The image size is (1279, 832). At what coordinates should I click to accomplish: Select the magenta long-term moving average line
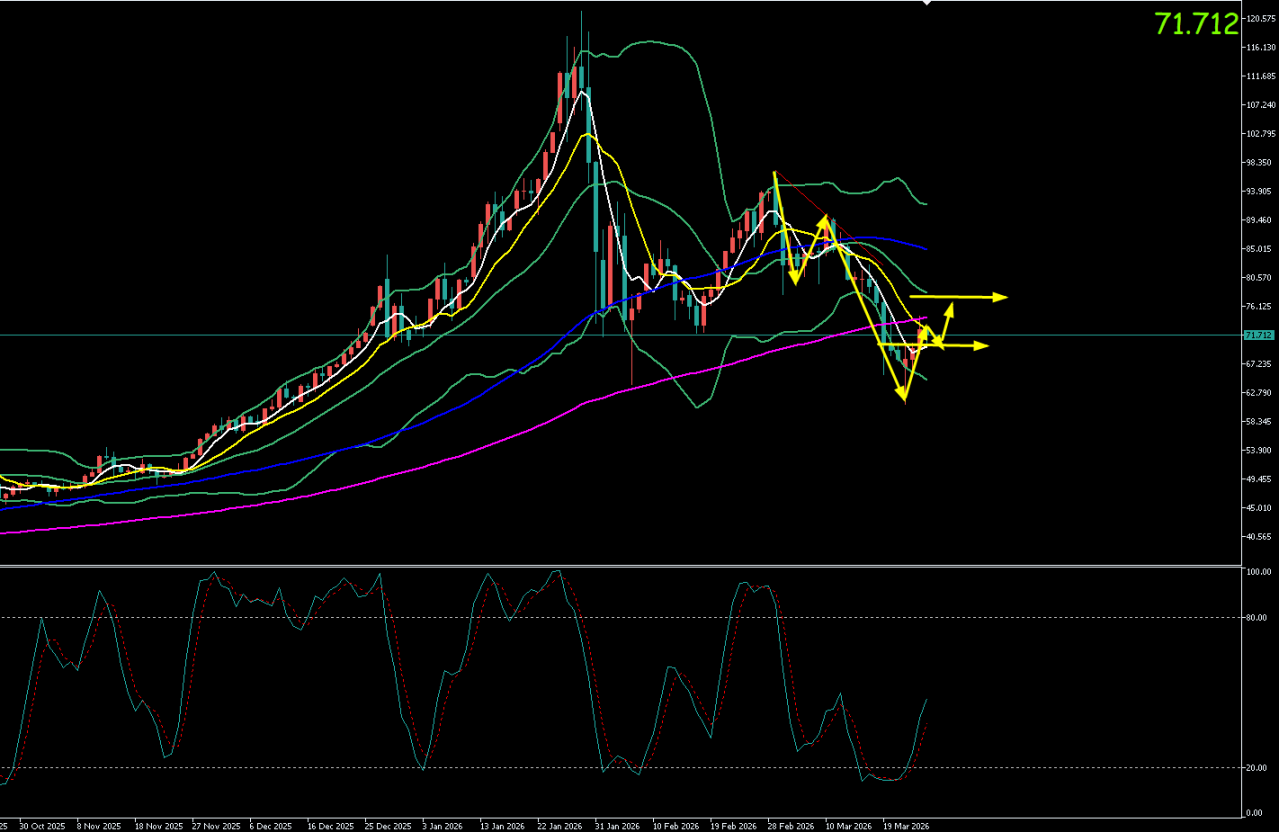400,474
